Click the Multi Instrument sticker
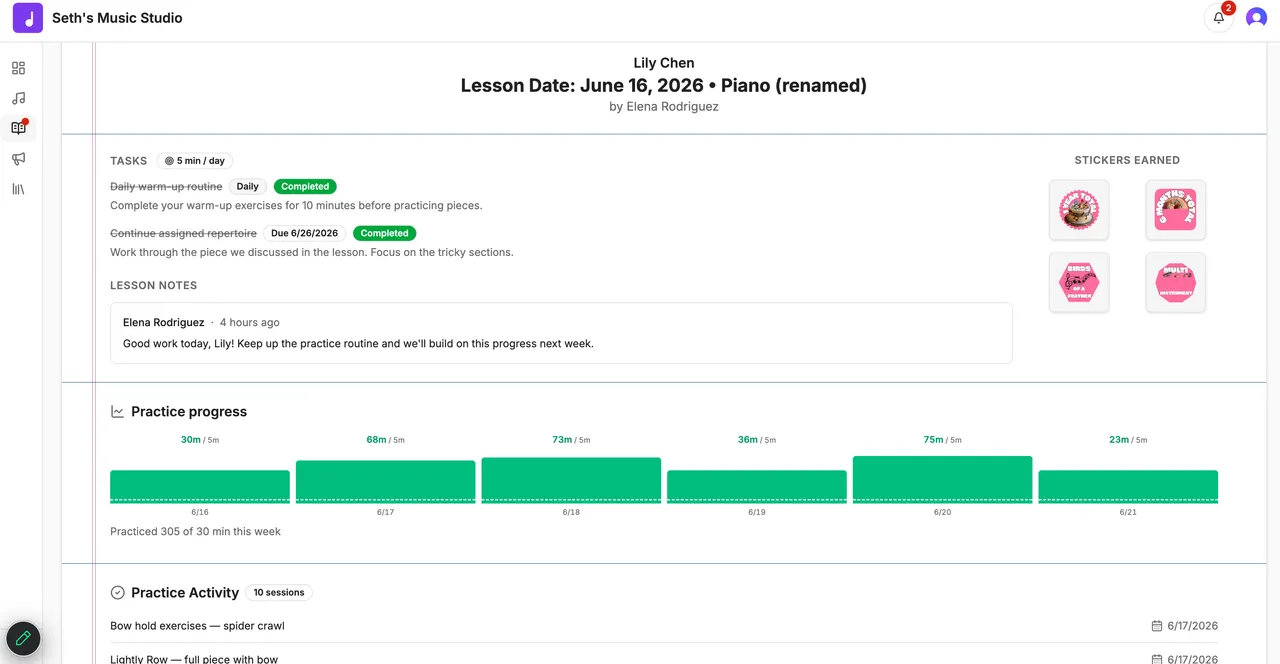1280x664 pixels. point(1175,282)
